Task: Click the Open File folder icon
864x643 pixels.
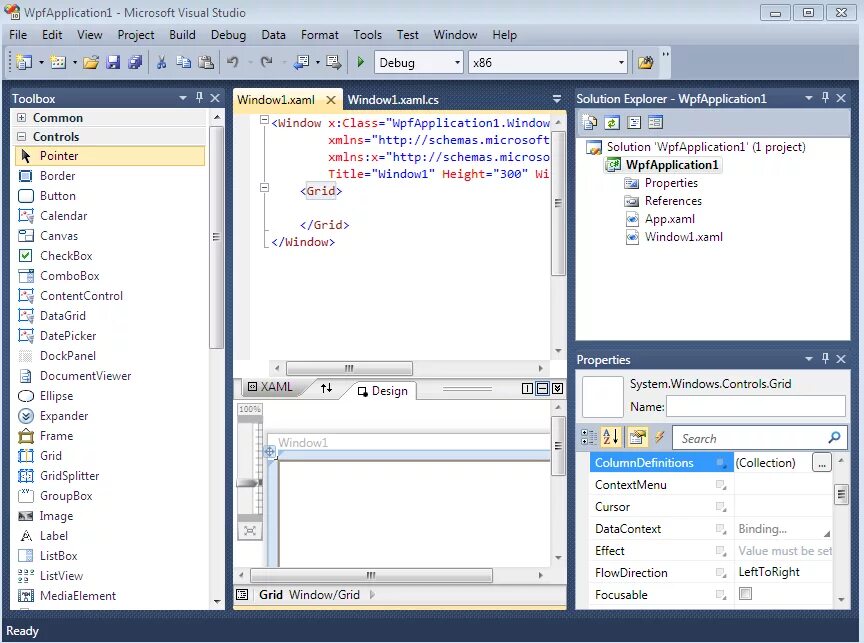Action: click(x=91, y=62)
